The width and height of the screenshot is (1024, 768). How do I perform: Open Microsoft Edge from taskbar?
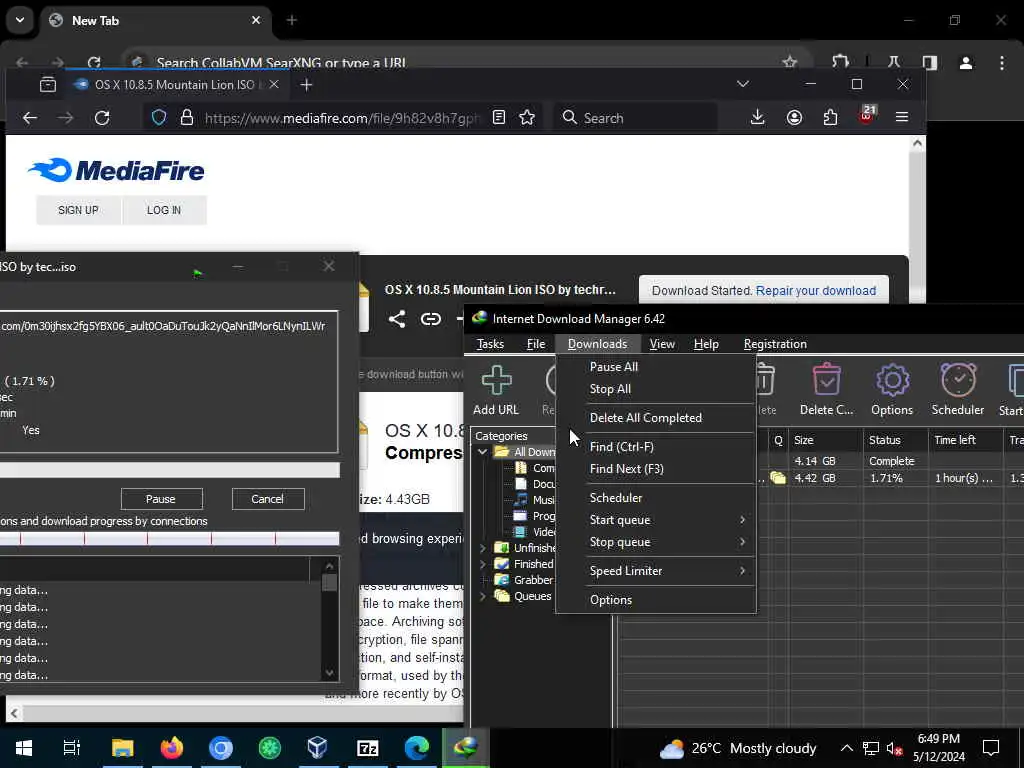click(417, 748)
